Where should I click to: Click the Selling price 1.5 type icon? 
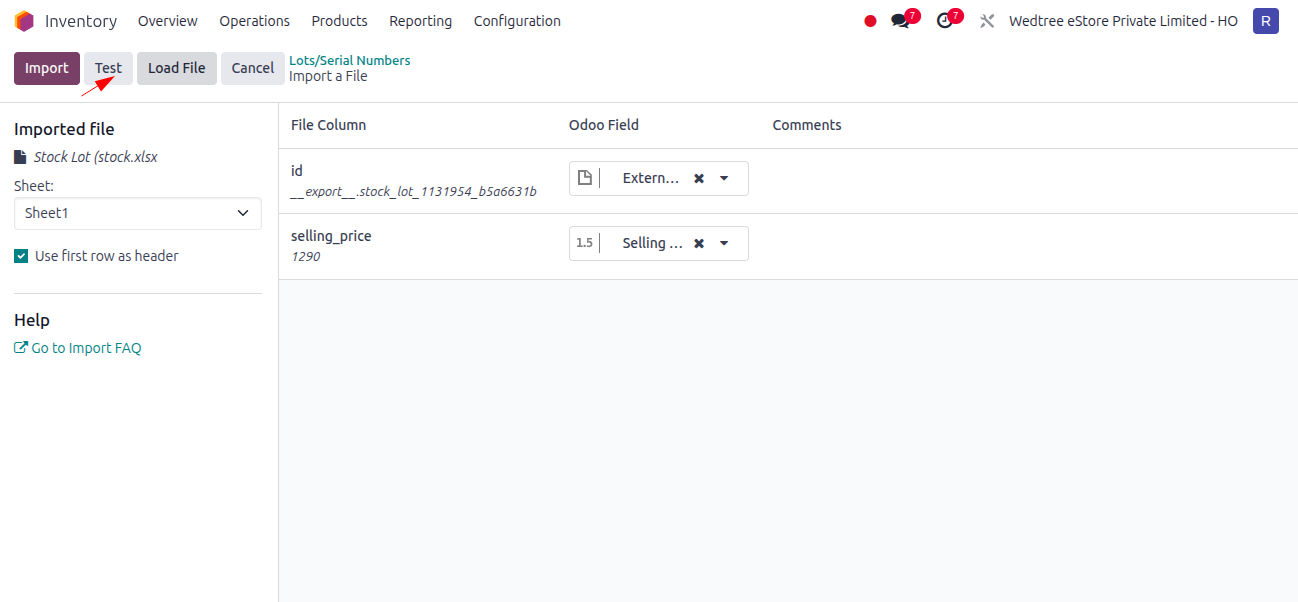(585, 243)
